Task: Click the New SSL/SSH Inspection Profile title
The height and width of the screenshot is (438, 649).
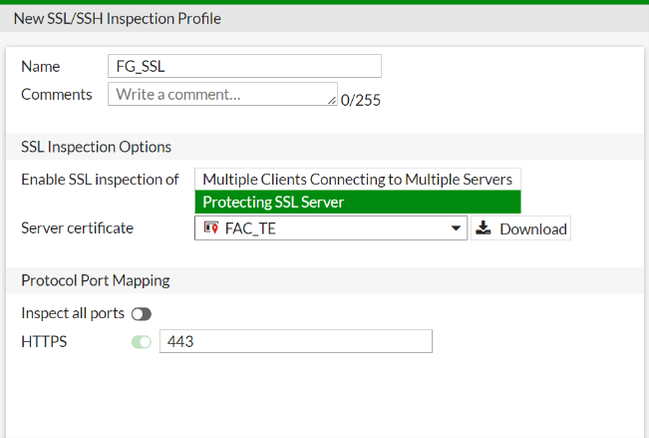Action: pos(117,18)
